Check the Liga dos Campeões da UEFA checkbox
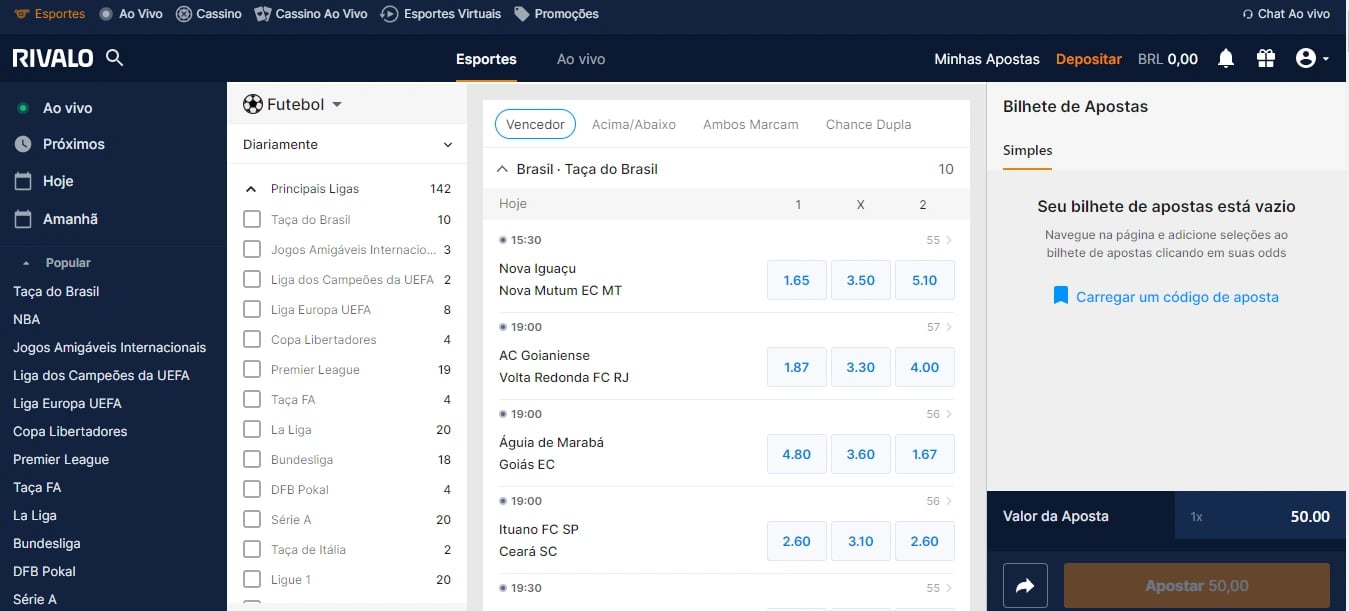The height and width of the screenshot is (611, 1349). 252,279
